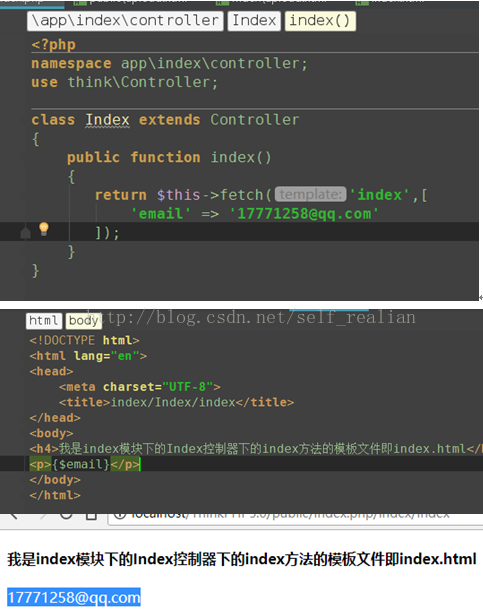Click the browser address bar URL
The image size is (483, 612).
[x=291, y=516]
